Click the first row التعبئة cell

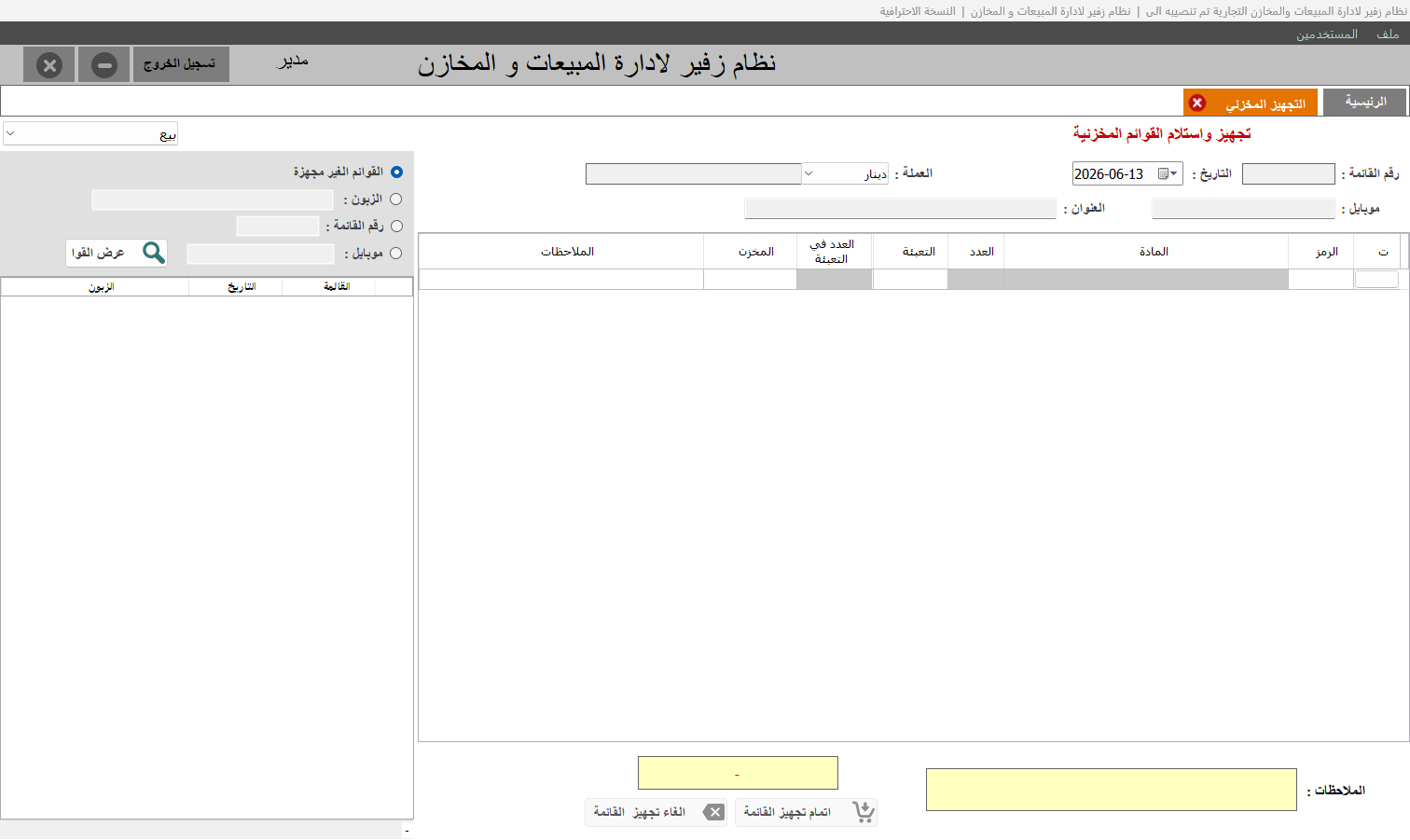910,280
